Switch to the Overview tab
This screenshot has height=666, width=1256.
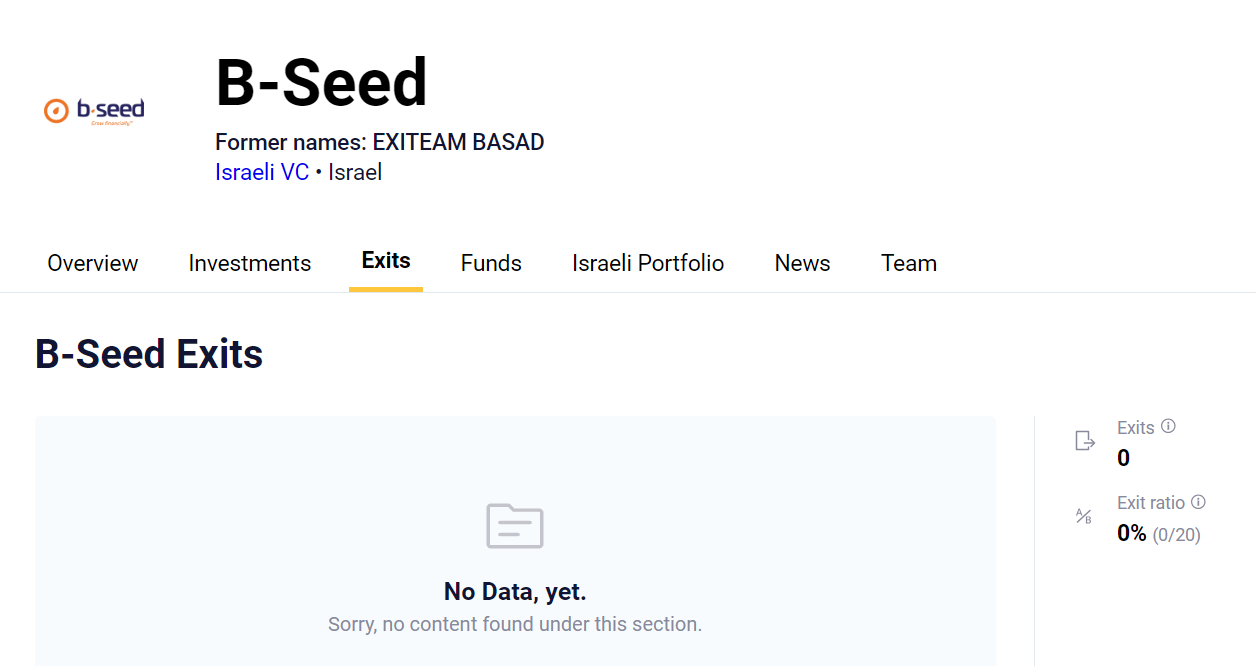[93, 263]
